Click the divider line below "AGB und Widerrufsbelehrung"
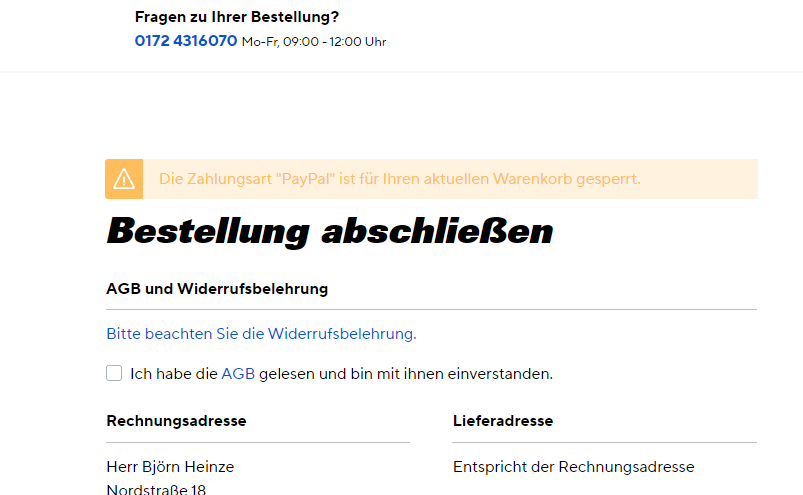This screenshot has height=495, width=803. (x=431, y=310)
